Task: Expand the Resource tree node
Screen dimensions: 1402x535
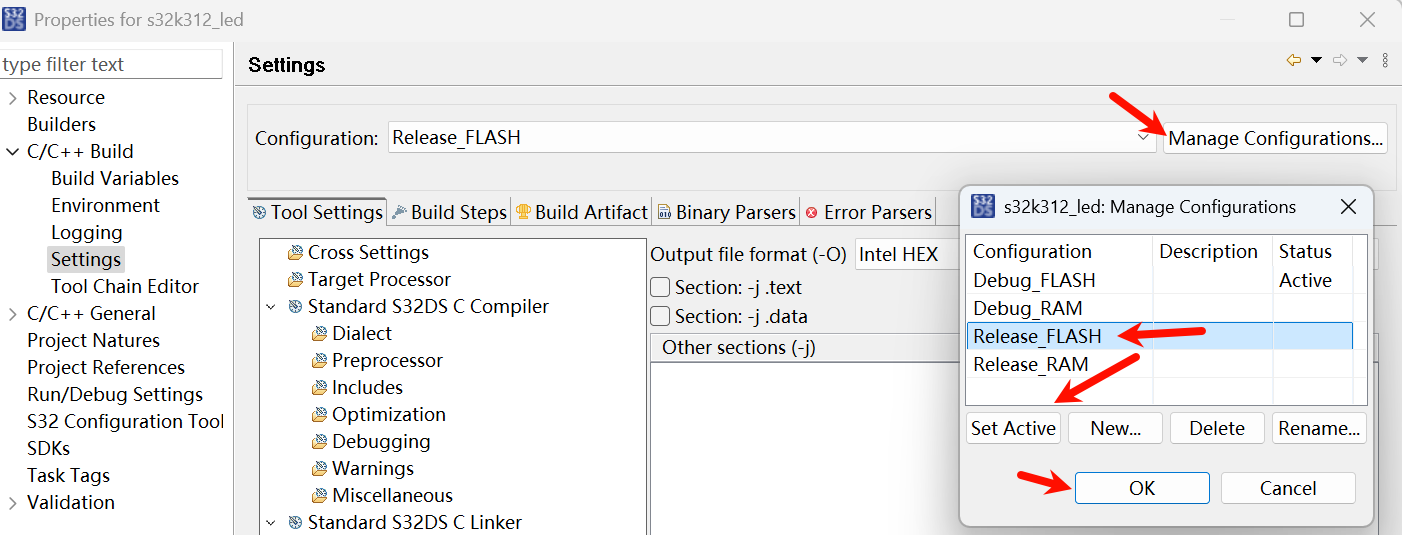Action: click(x=12, y=98)
